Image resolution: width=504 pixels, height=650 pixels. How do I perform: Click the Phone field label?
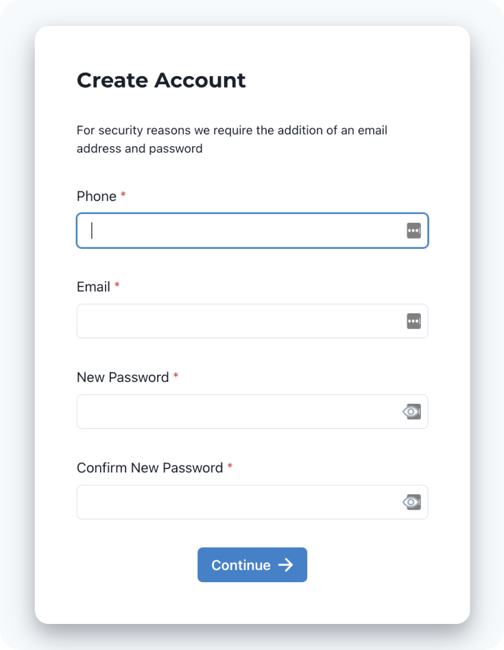[97, 196]
